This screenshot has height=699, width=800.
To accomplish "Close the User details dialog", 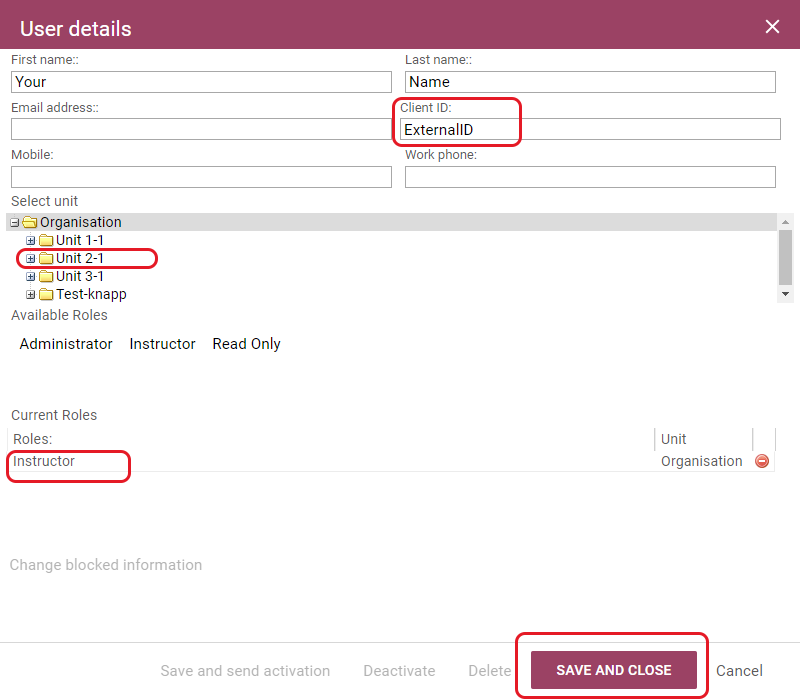I will pos(772,27).
